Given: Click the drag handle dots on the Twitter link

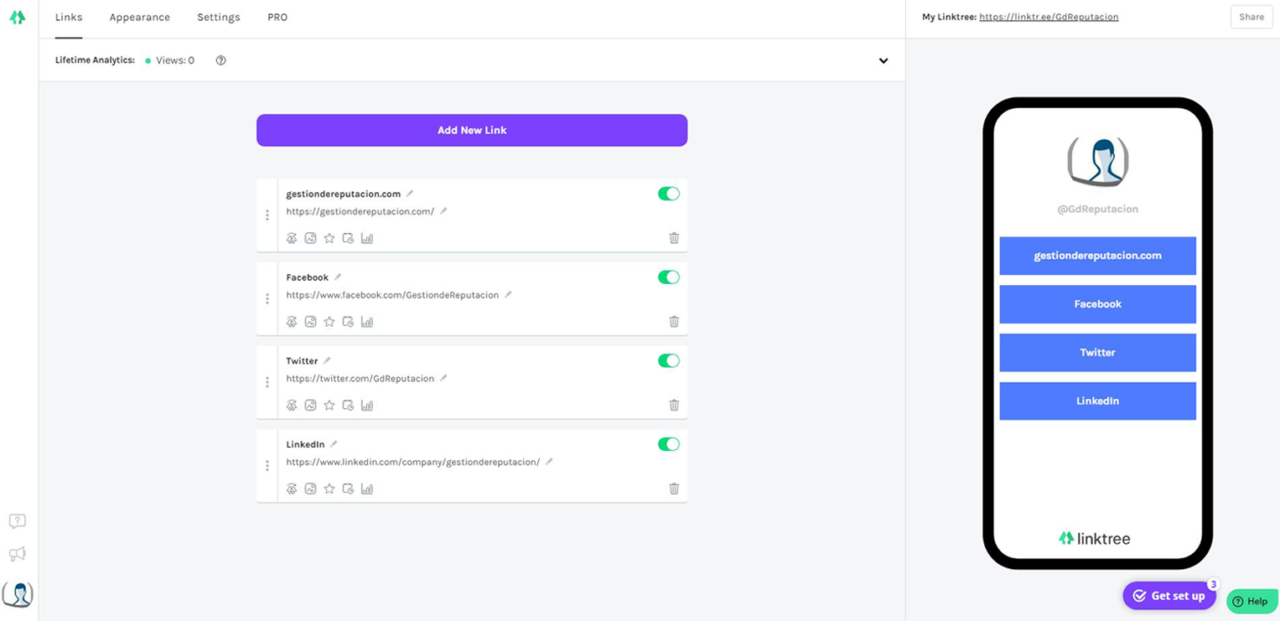Looking at the screenshot, I should pyautogui.click(x=267, y=381).
